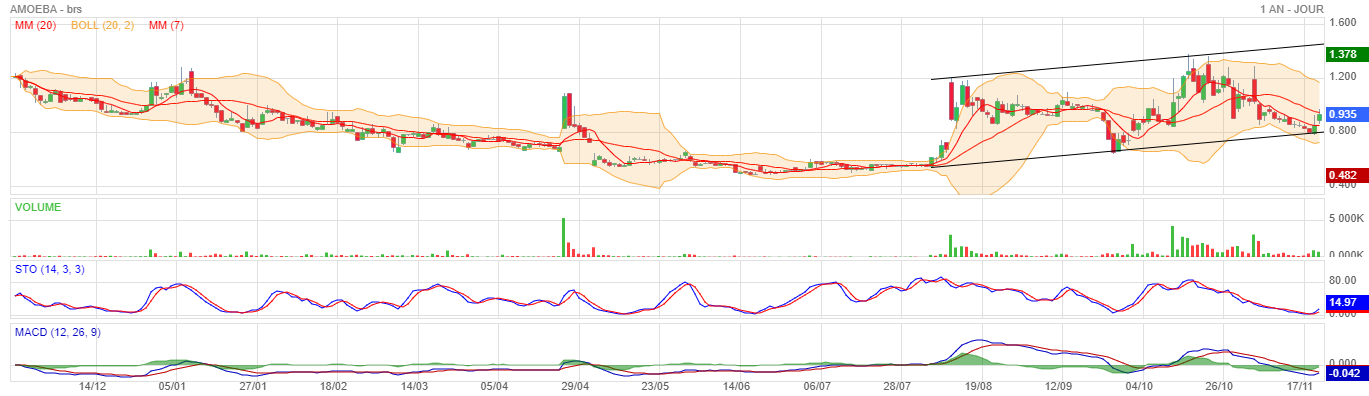
Task: Click the 06/07 date axis label
Action: 816,385
